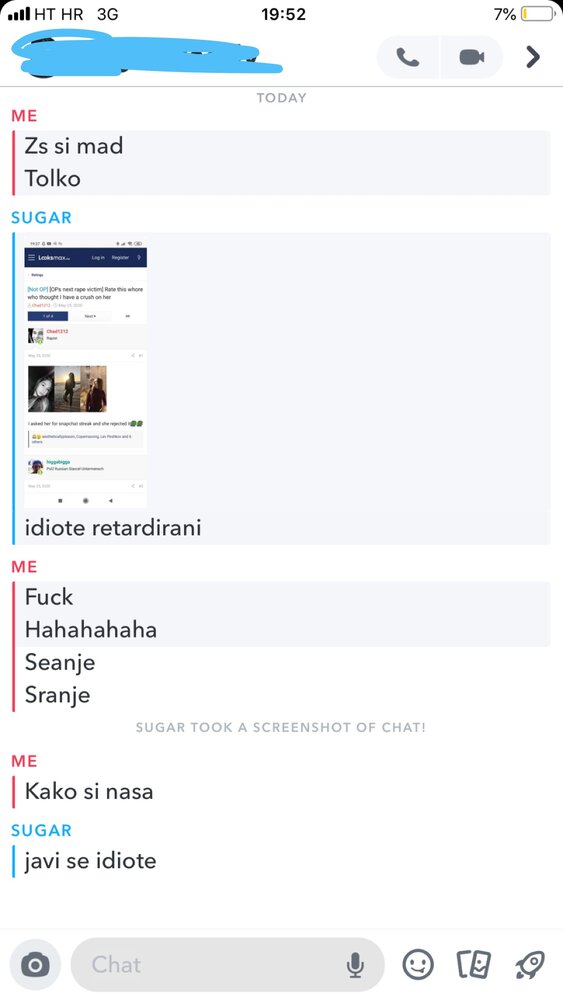Screen dimensions: 563x1000
Task: Tap the battery indicator in status bar
Action: pos(537,13)
